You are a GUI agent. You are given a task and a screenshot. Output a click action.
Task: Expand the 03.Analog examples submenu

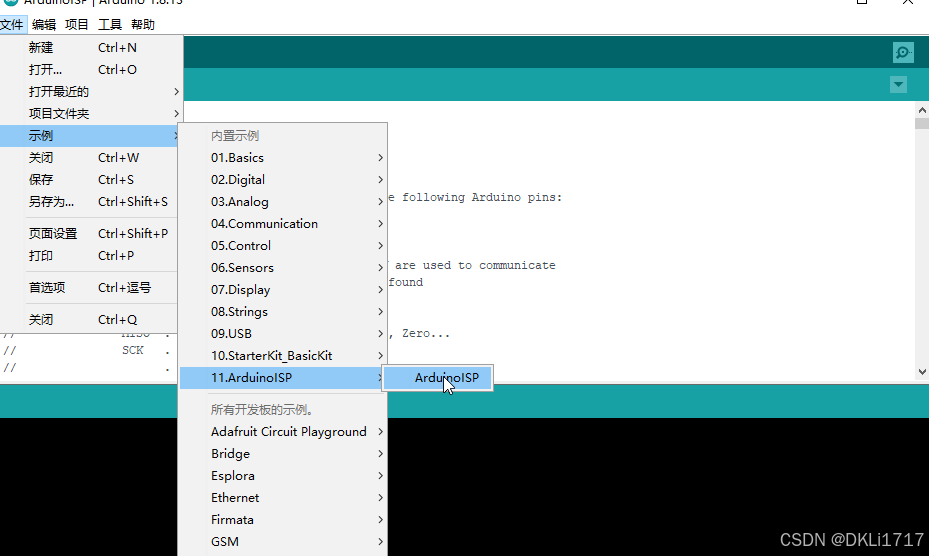pyautogui.click(x=283, y=202)
